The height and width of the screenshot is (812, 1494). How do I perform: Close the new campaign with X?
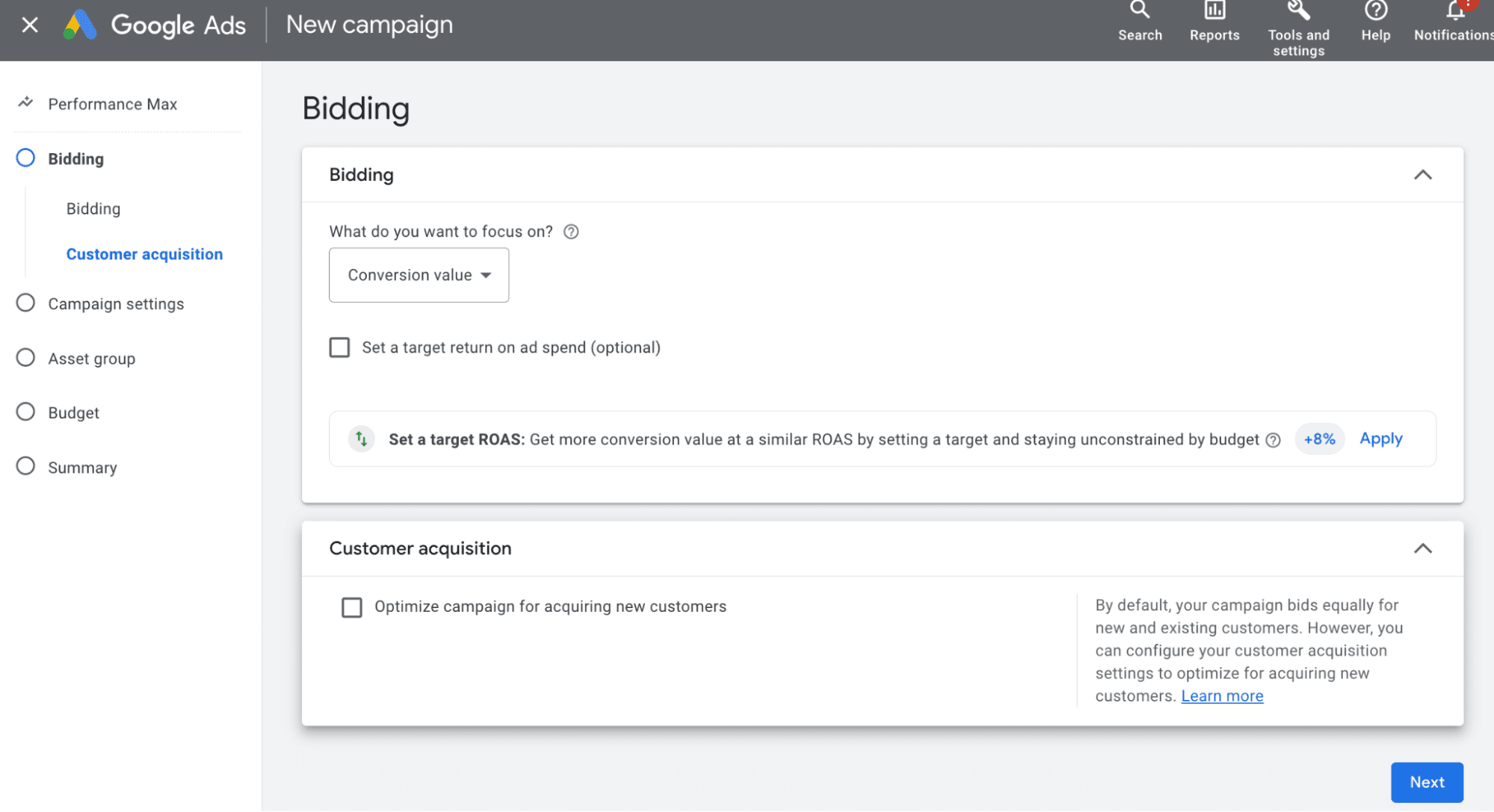(30, 25)
